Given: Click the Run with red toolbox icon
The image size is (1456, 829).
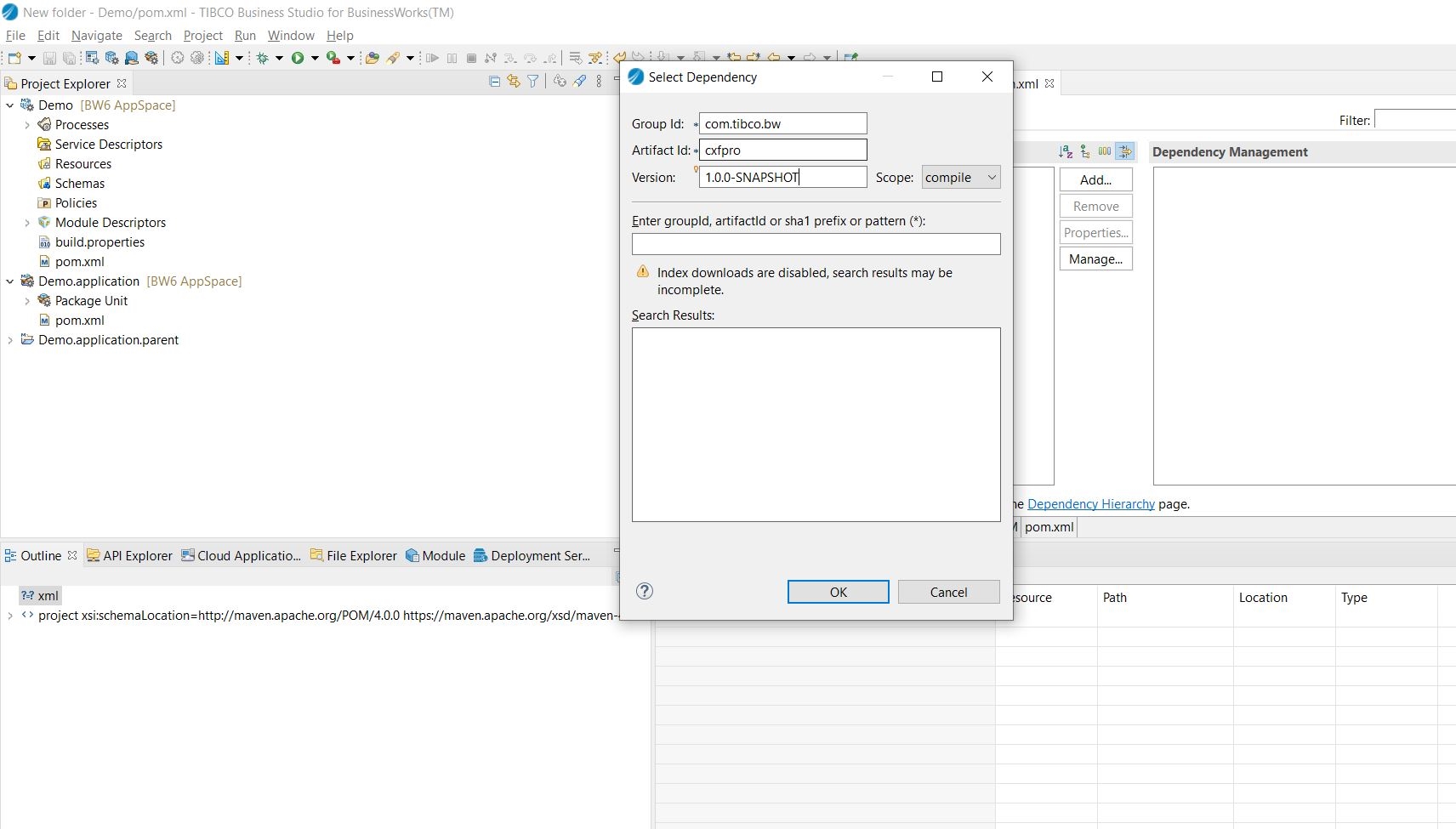Looking at the screenshot, I should (333, 58).
